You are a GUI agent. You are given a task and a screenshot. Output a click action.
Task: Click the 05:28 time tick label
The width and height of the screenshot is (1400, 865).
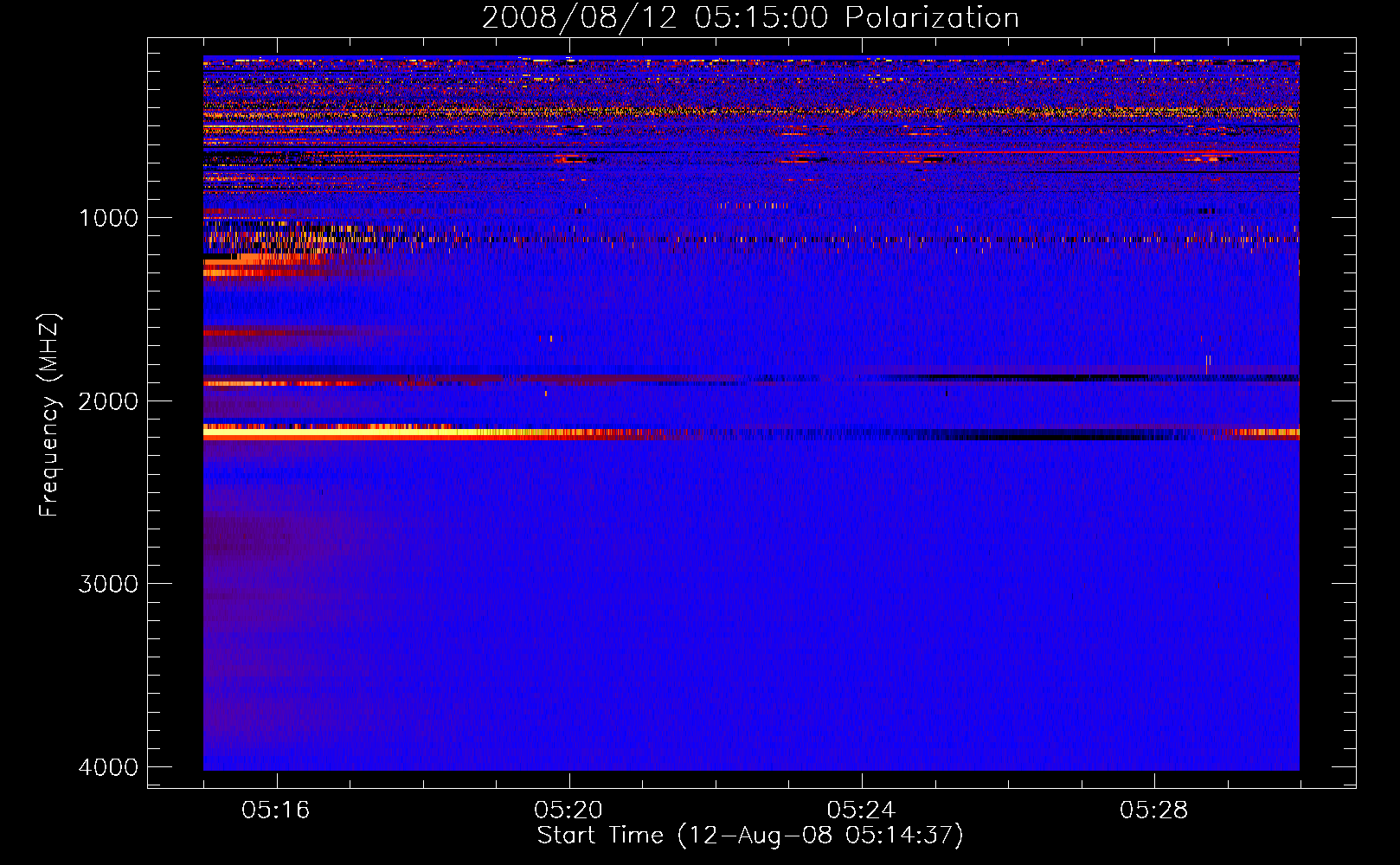pyautogui.click(x=1154, y=811)
